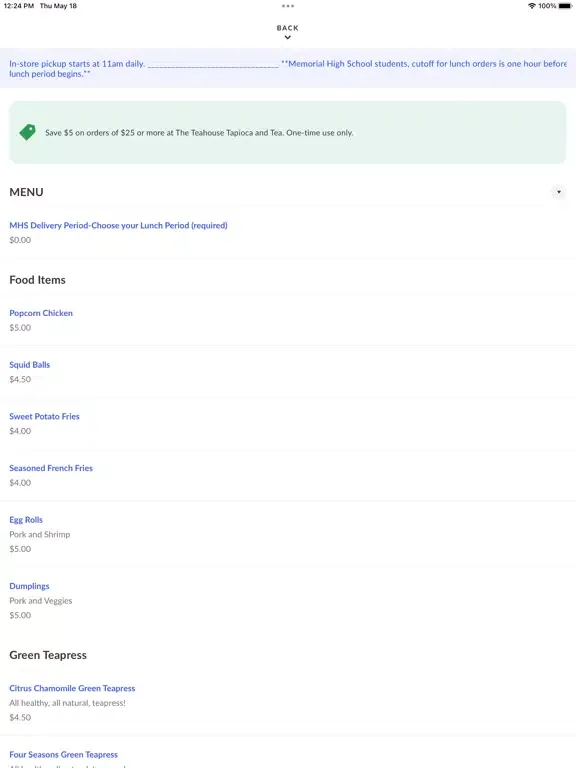Open Sweet Potato Fries item
The width and height of the screenshot is (576, 768).
(x=44, y=416)
